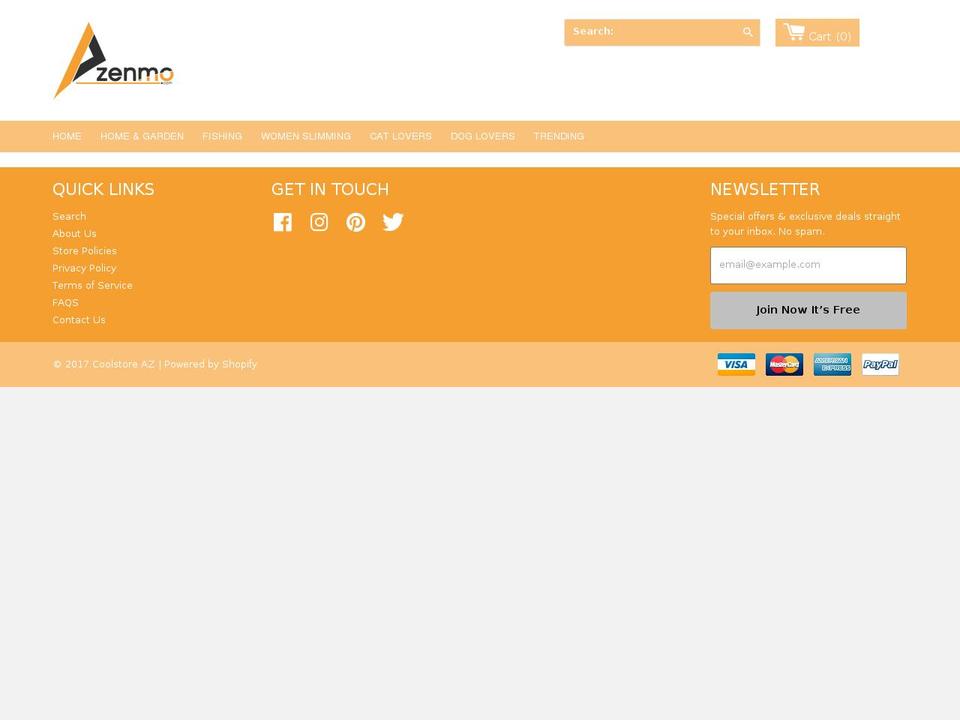The height and width of the screenshot is (720, 960).
Task: Click the Visa payment icon
Action: 736,364
